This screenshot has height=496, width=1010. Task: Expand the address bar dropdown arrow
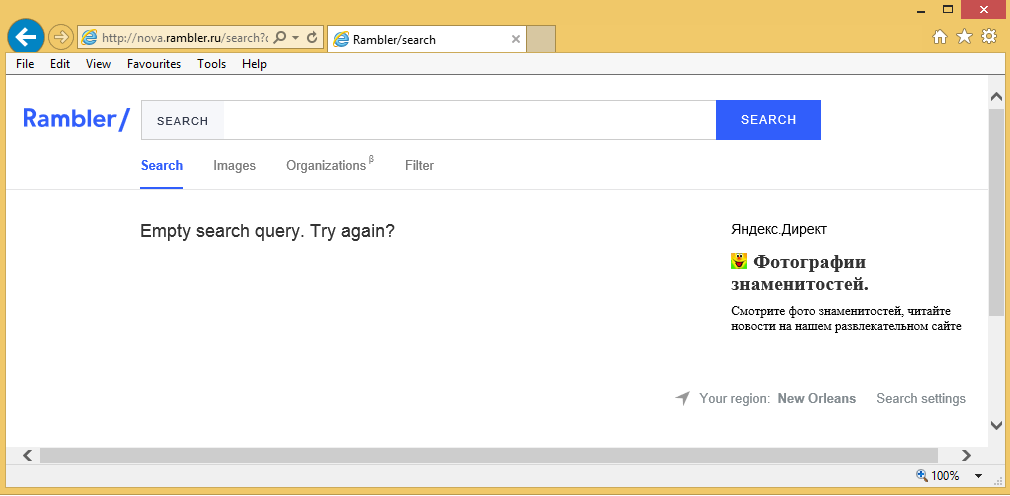(x=296, y=38)
